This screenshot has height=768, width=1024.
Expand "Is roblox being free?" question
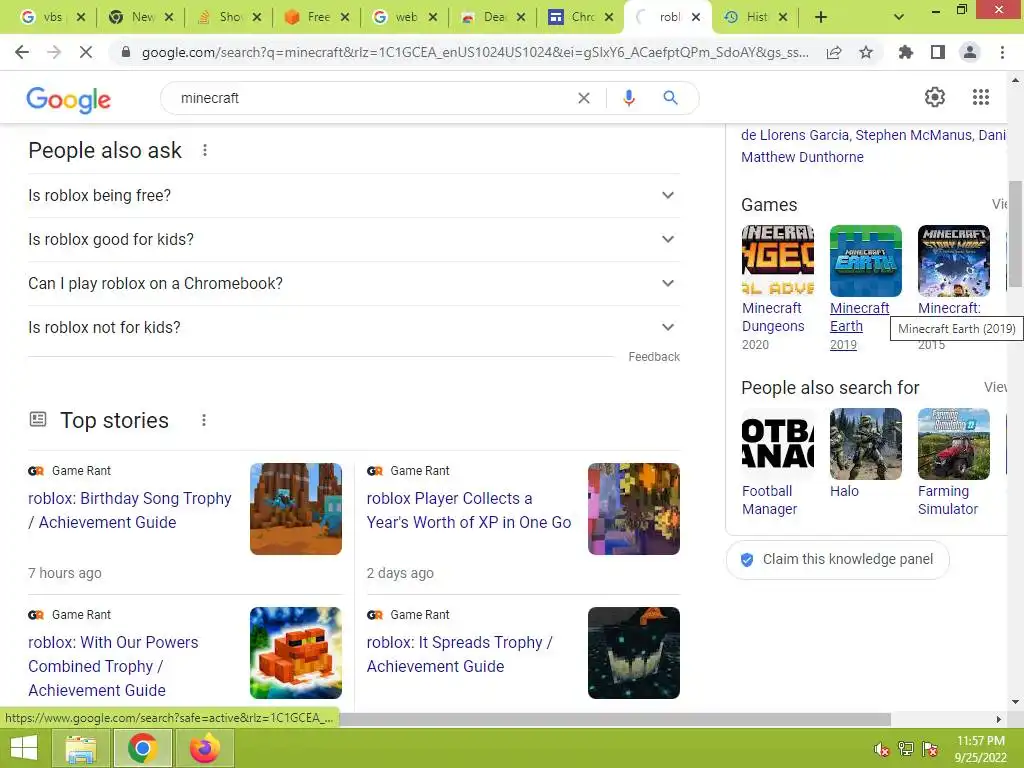click(x=354, y=195)
